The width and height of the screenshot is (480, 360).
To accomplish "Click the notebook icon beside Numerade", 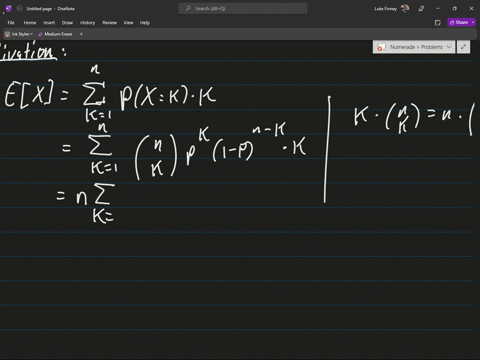I will [381, 47].
